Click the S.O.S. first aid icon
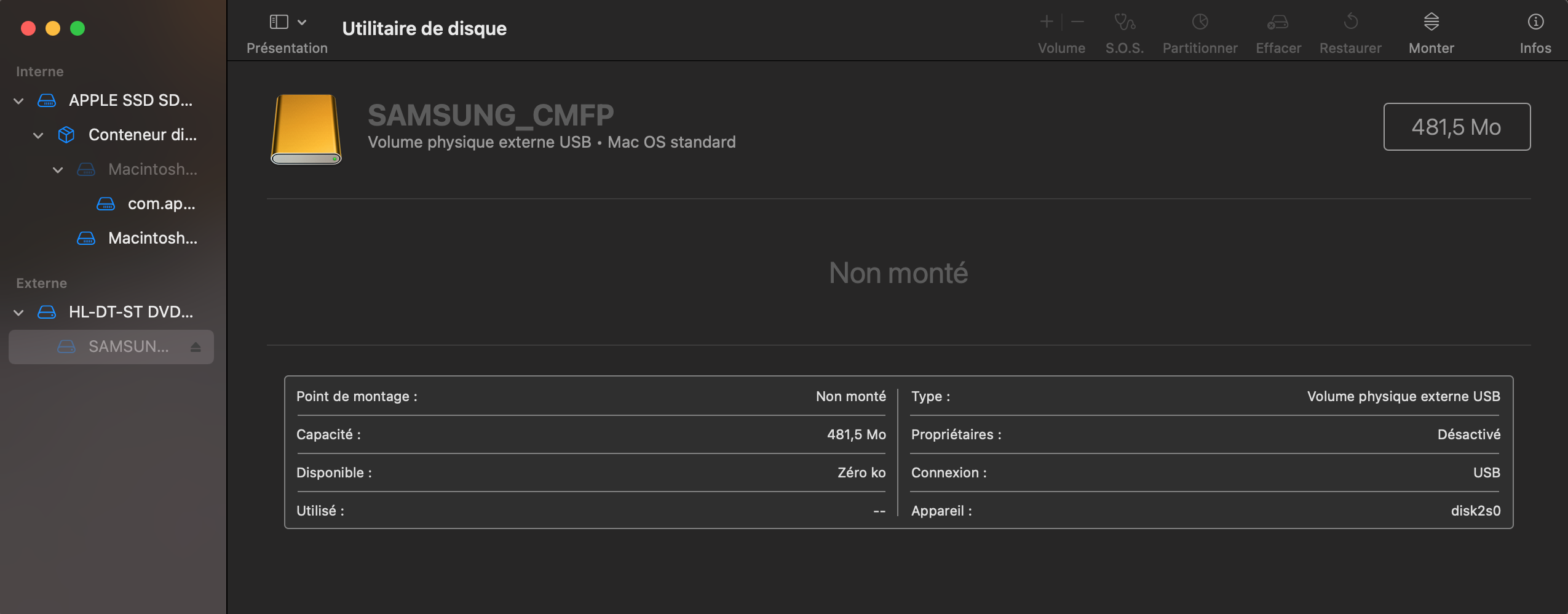Screen dimensions: 1568x614 tap(1124, 22)
